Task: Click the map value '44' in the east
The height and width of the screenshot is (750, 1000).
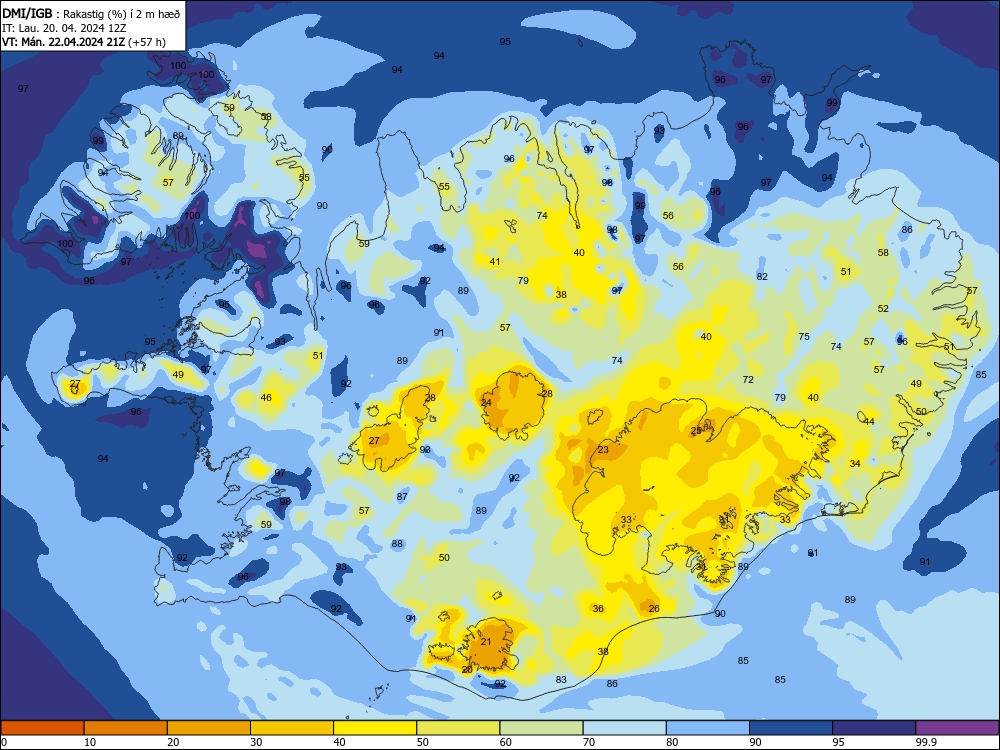Action: tap(869, 422)
